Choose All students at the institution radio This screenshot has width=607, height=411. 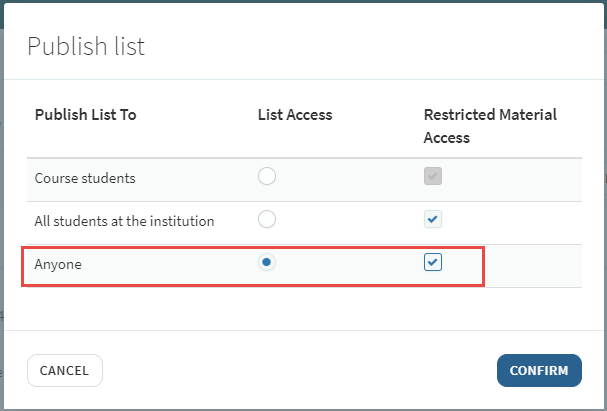(267, 219)
